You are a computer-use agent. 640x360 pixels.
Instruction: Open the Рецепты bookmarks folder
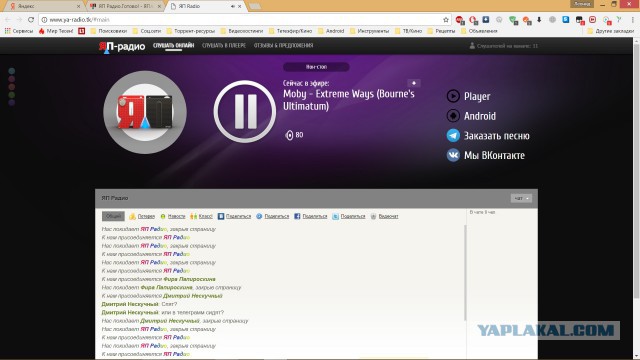pyautogui.click(x=441, y=31)
